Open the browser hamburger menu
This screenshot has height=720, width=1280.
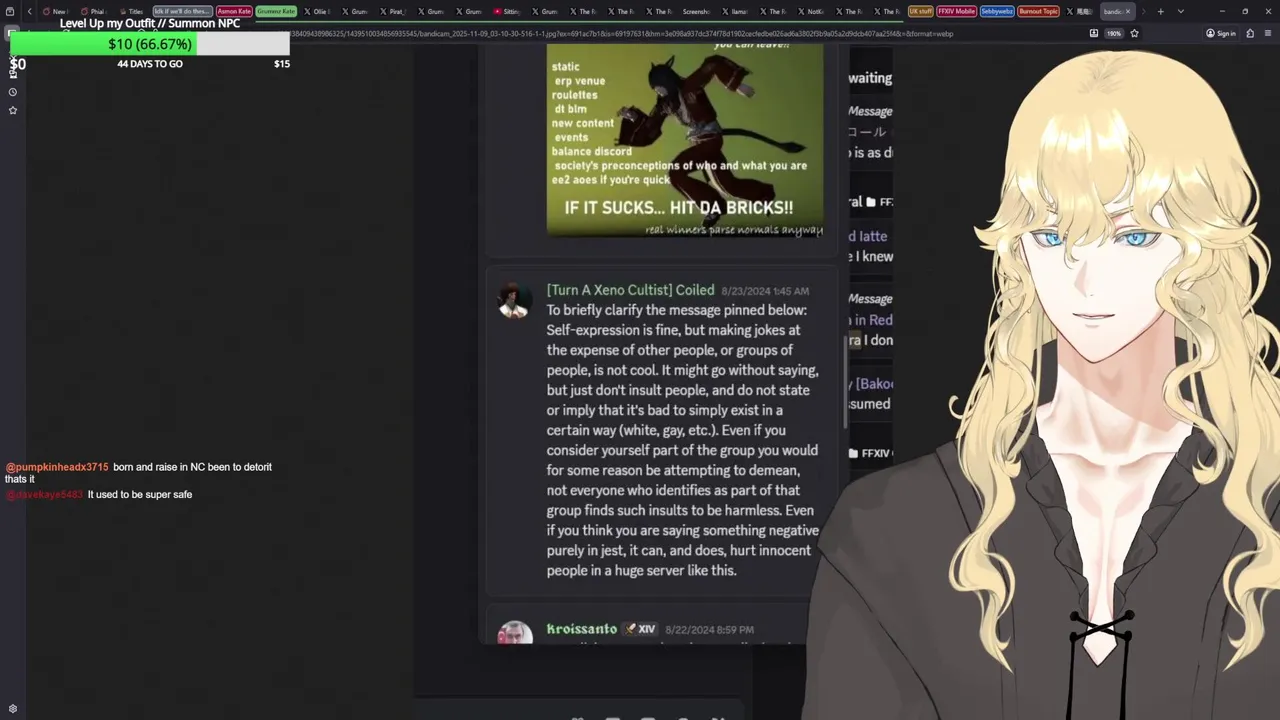1268,33
